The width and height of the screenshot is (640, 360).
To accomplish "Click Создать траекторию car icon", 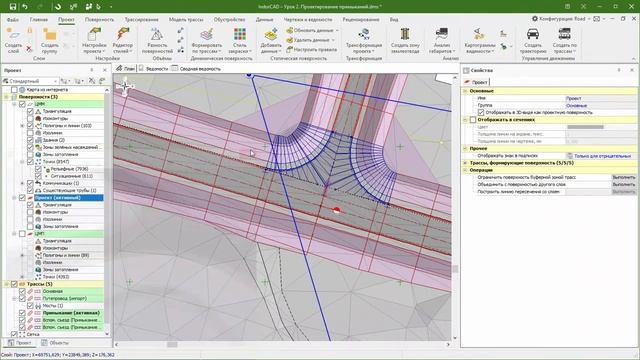I will tap(533, 34).
